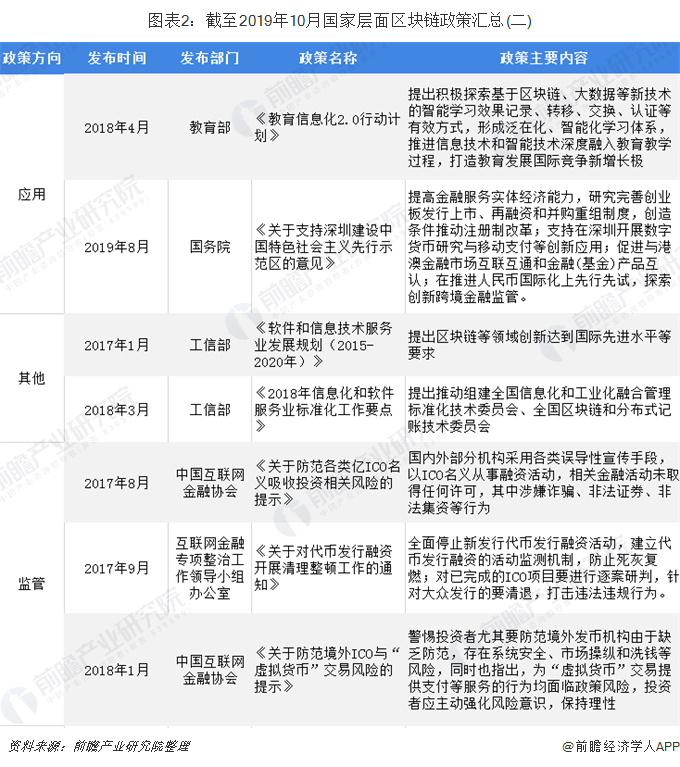Click content starting 国内外部分机构采用各类误导性宣传手段
The image size is (680, 767).
543,483
